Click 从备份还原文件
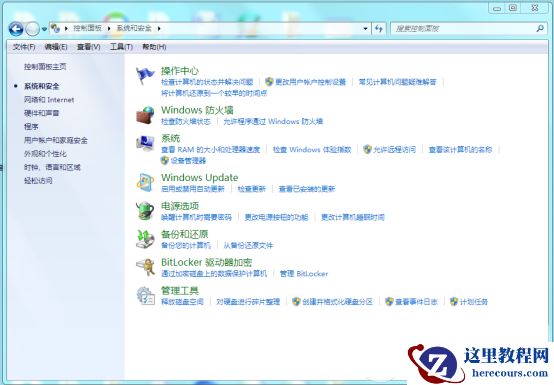554x385 pixels. 248,245
